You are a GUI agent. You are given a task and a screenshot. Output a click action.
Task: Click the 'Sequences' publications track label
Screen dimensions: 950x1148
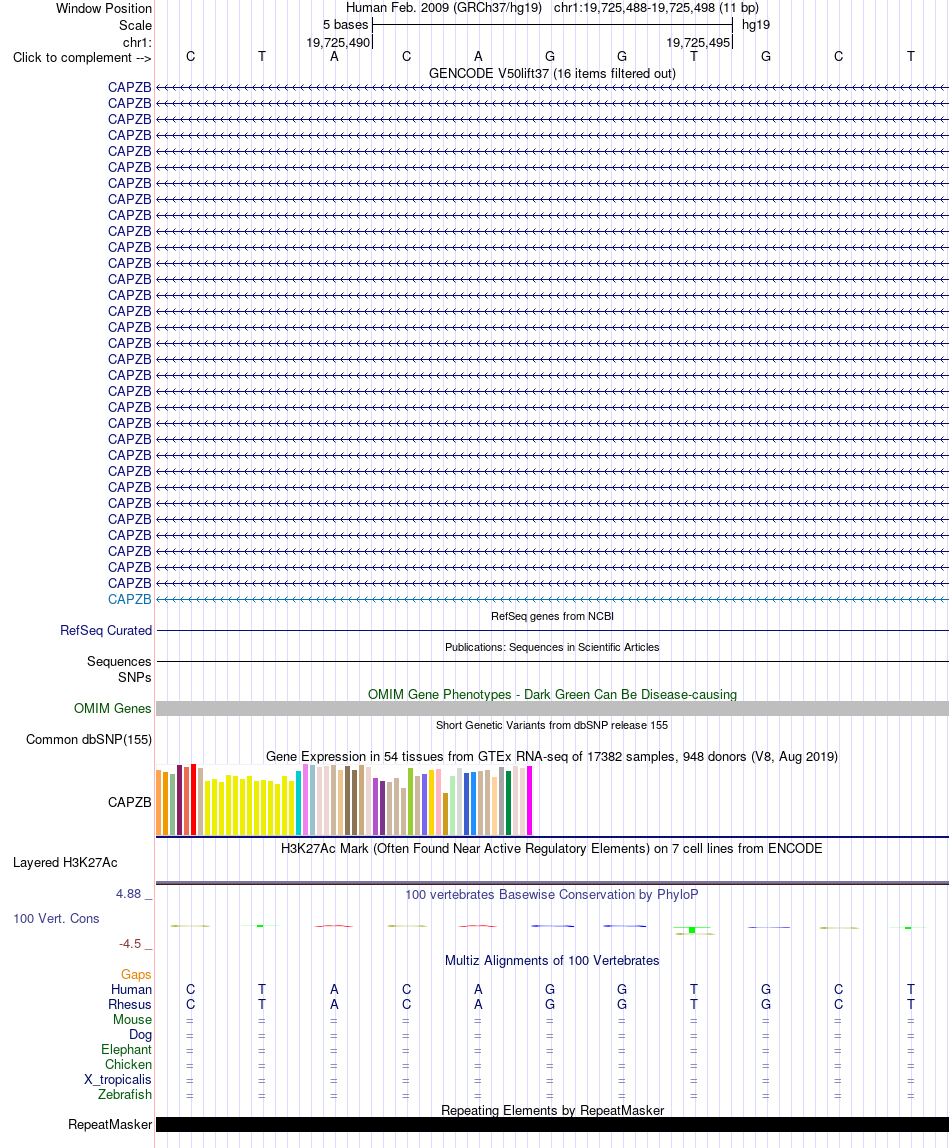(119, 661)
